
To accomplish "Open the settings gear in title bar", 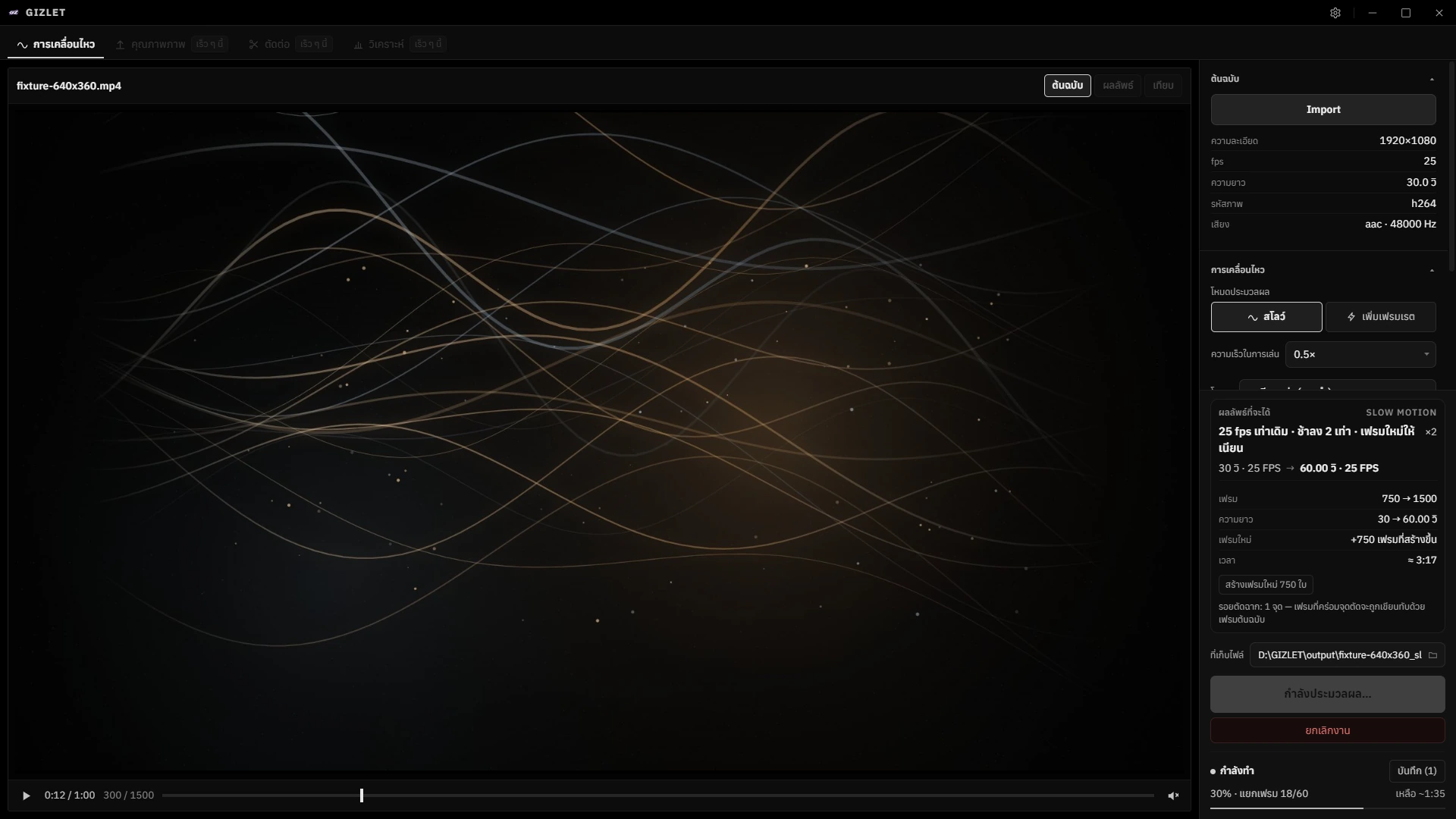I will (x=1335, y=13).
